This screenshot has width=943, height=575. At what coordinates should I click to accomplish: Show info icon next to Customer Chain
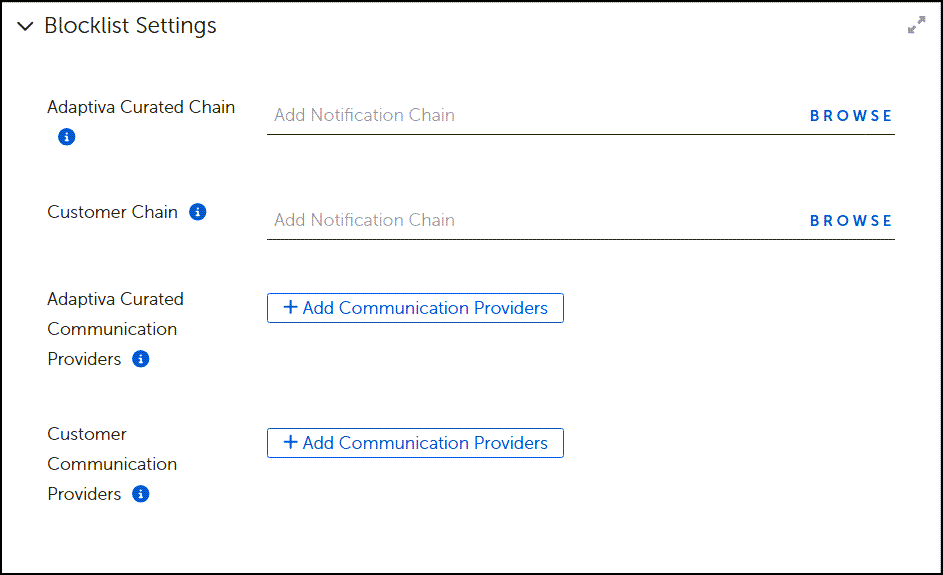coord(198,212)
